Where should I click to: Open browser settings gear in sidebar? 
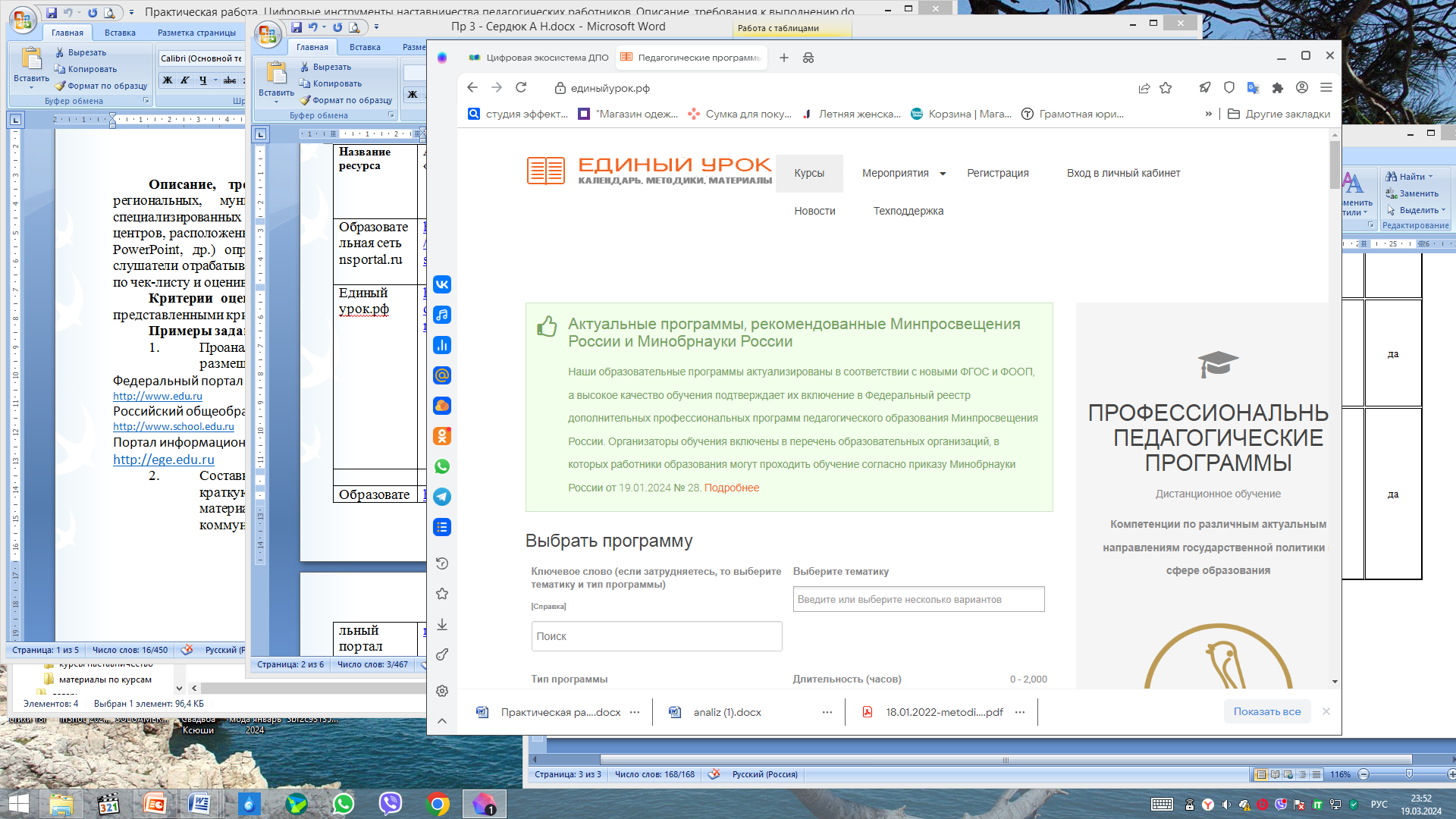pyautogui.click(x=442, y=691)
